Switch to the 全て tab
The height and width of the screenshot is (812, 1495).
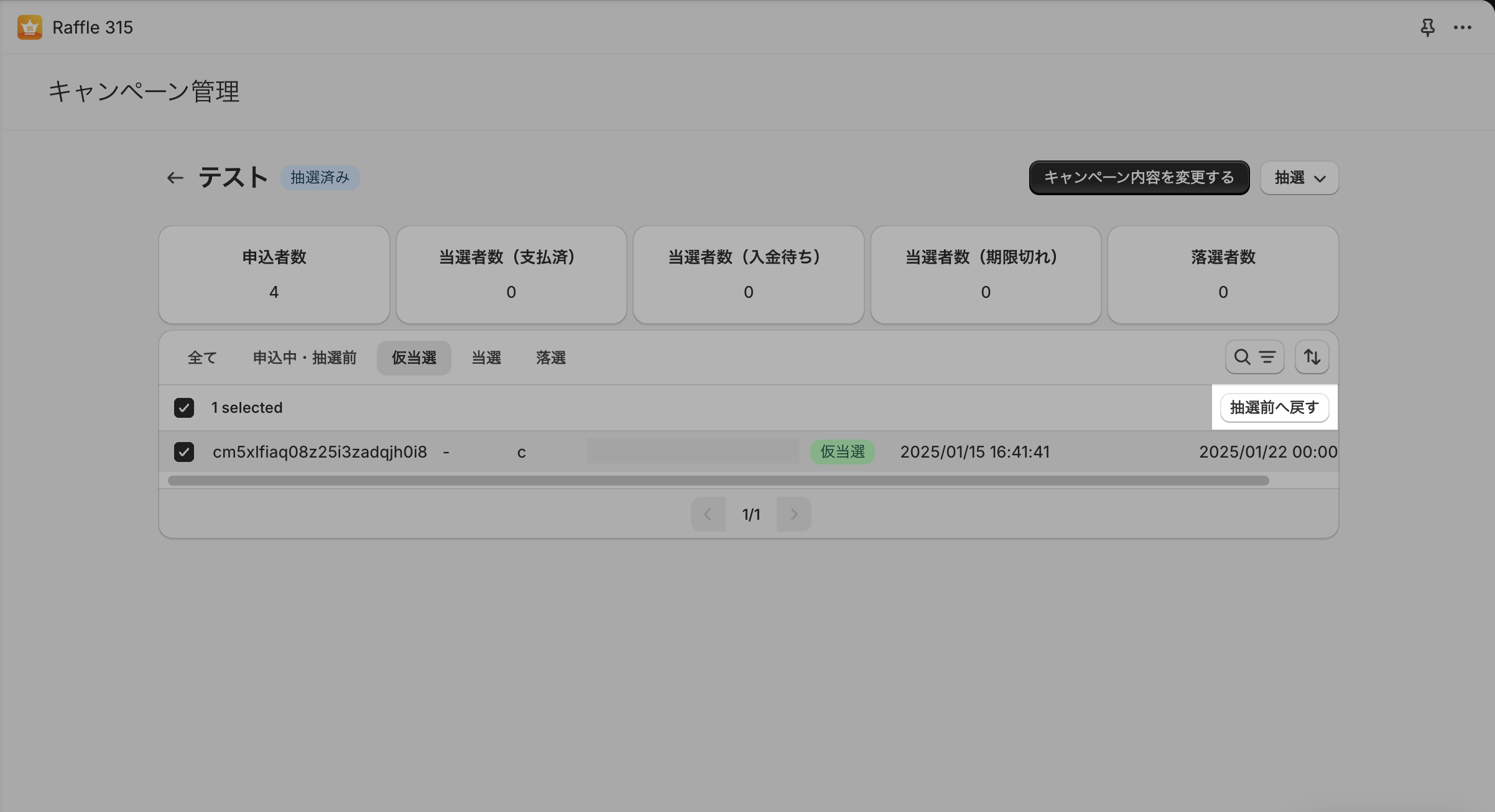tap(202, 358)
